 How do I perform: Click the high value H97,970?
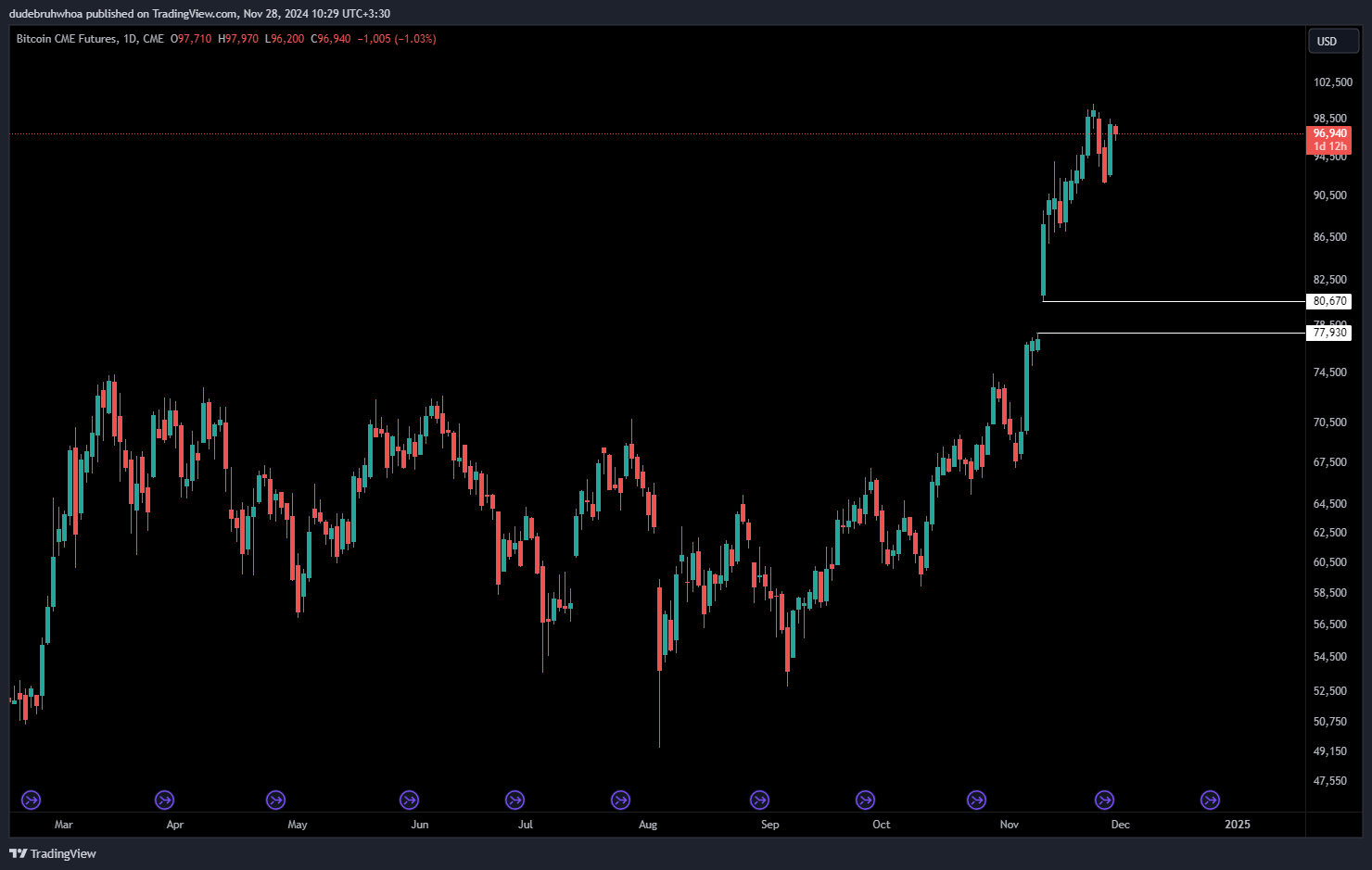click(x=238, y=39)
